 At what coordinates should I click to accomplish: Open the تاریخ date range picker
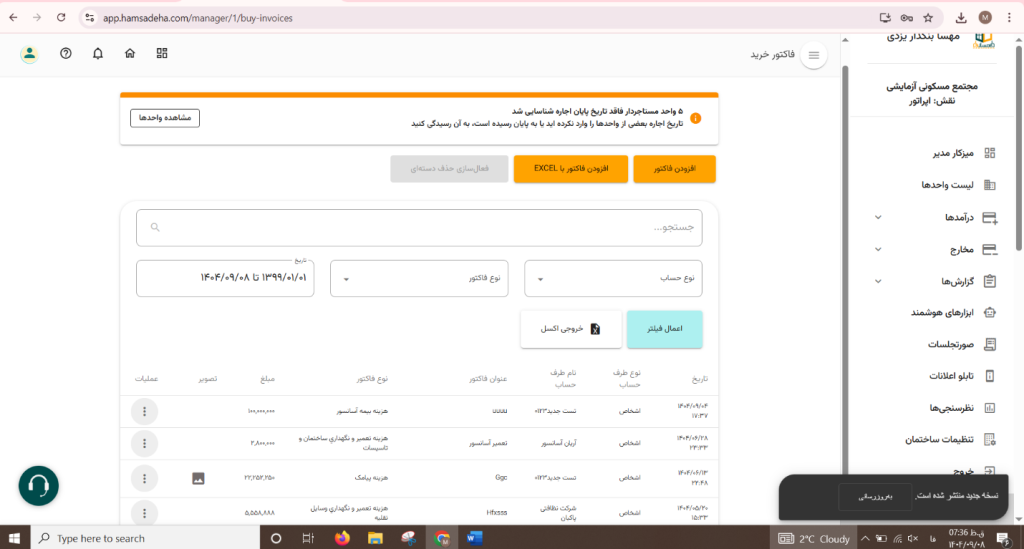(225, 279)
